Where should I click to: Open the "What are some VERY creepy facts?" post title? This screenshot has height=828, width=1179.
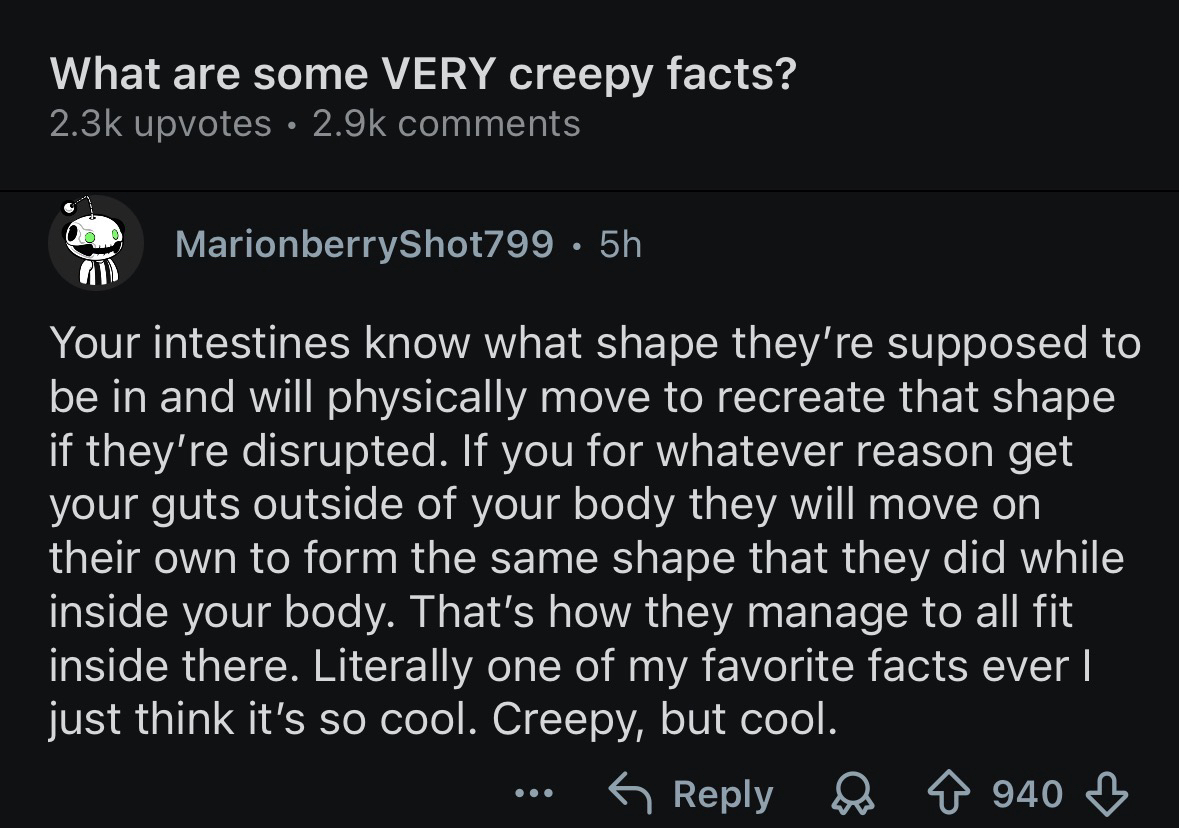[423, 76]
